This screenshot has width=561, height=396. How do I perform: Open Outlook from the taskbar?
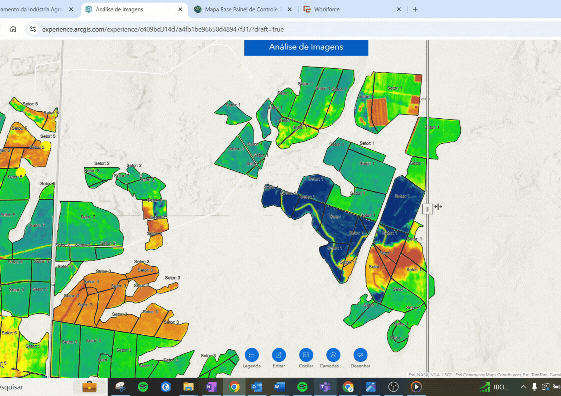257,387
